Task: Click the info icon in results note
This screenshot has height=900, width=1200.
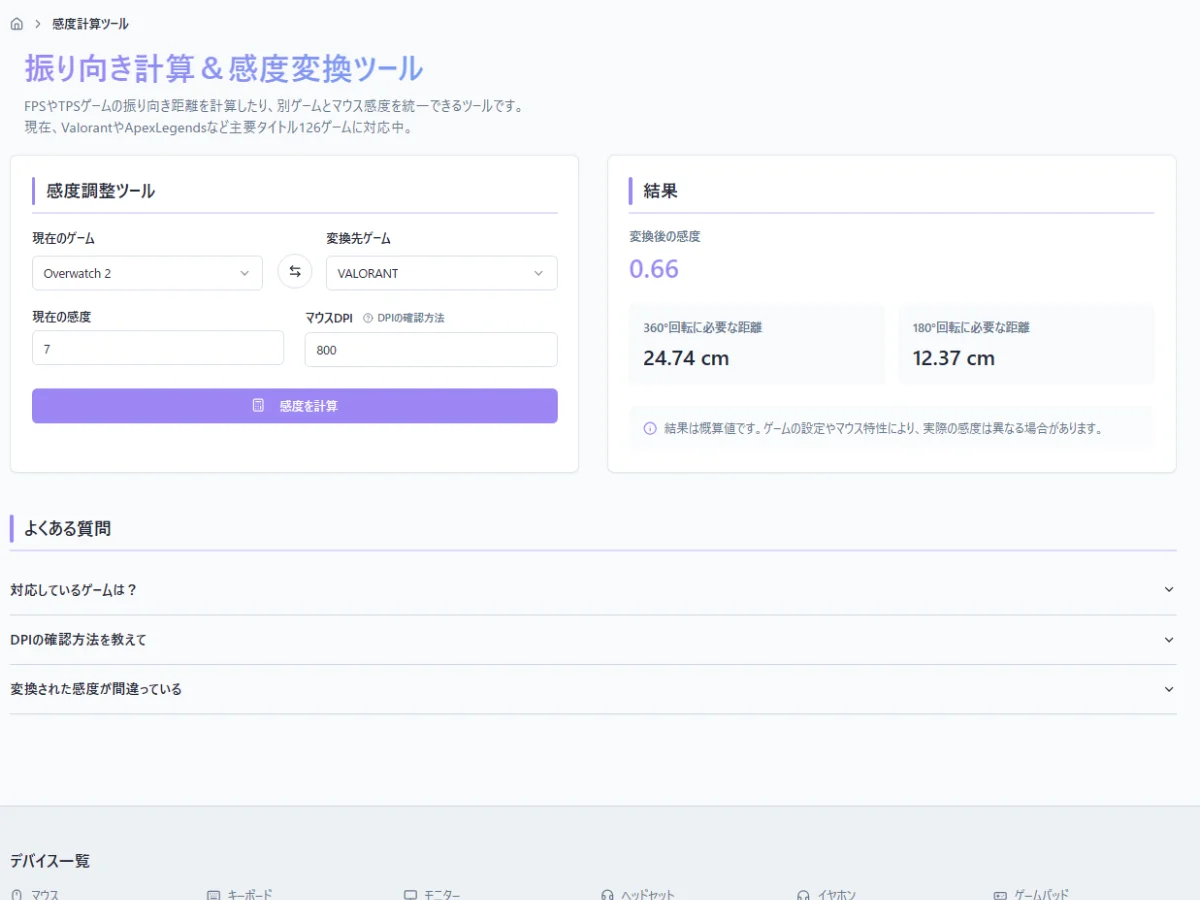Action: [x=650, y=428]
